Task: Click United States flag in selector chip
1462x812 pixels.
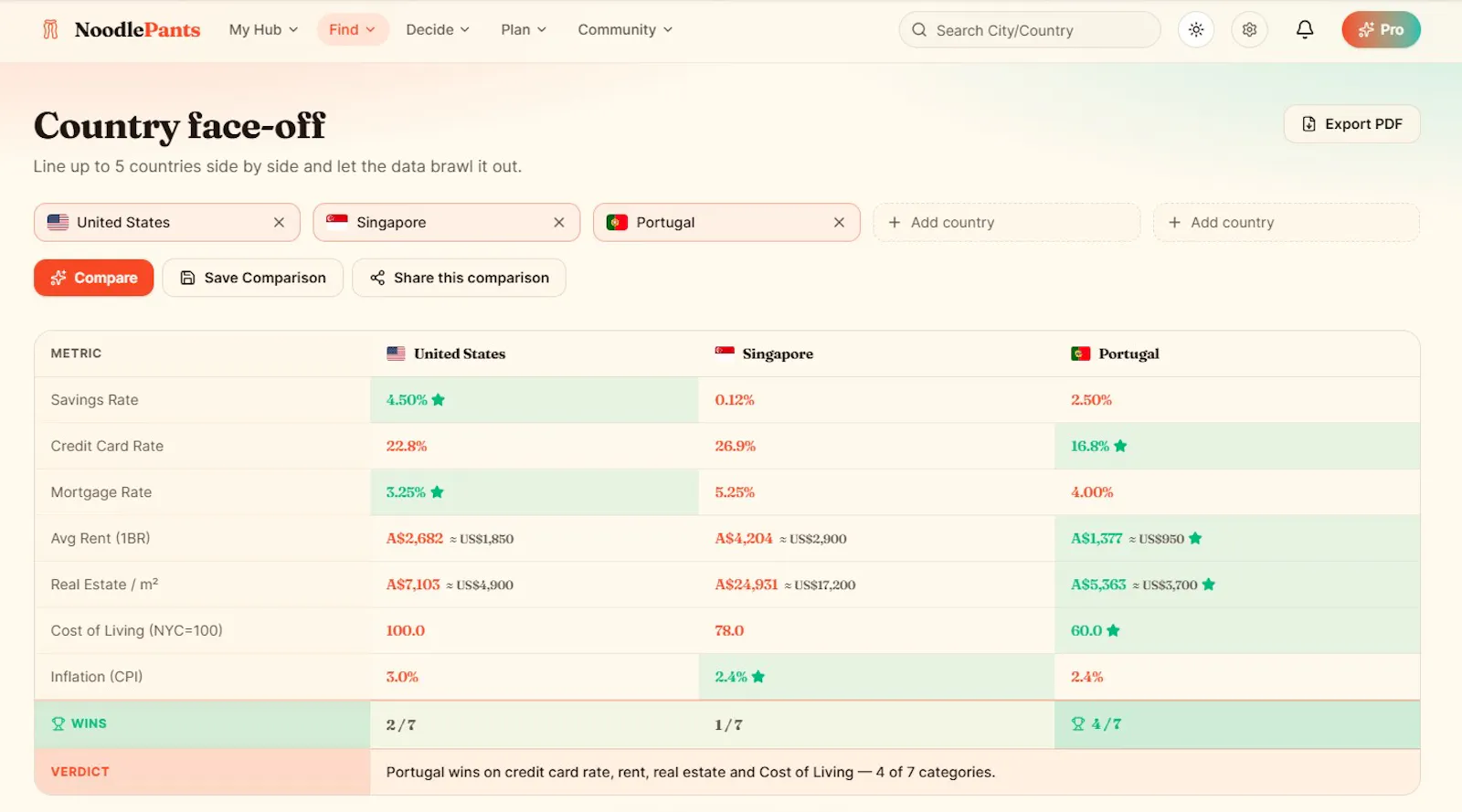Action: [x=58, y=222]
